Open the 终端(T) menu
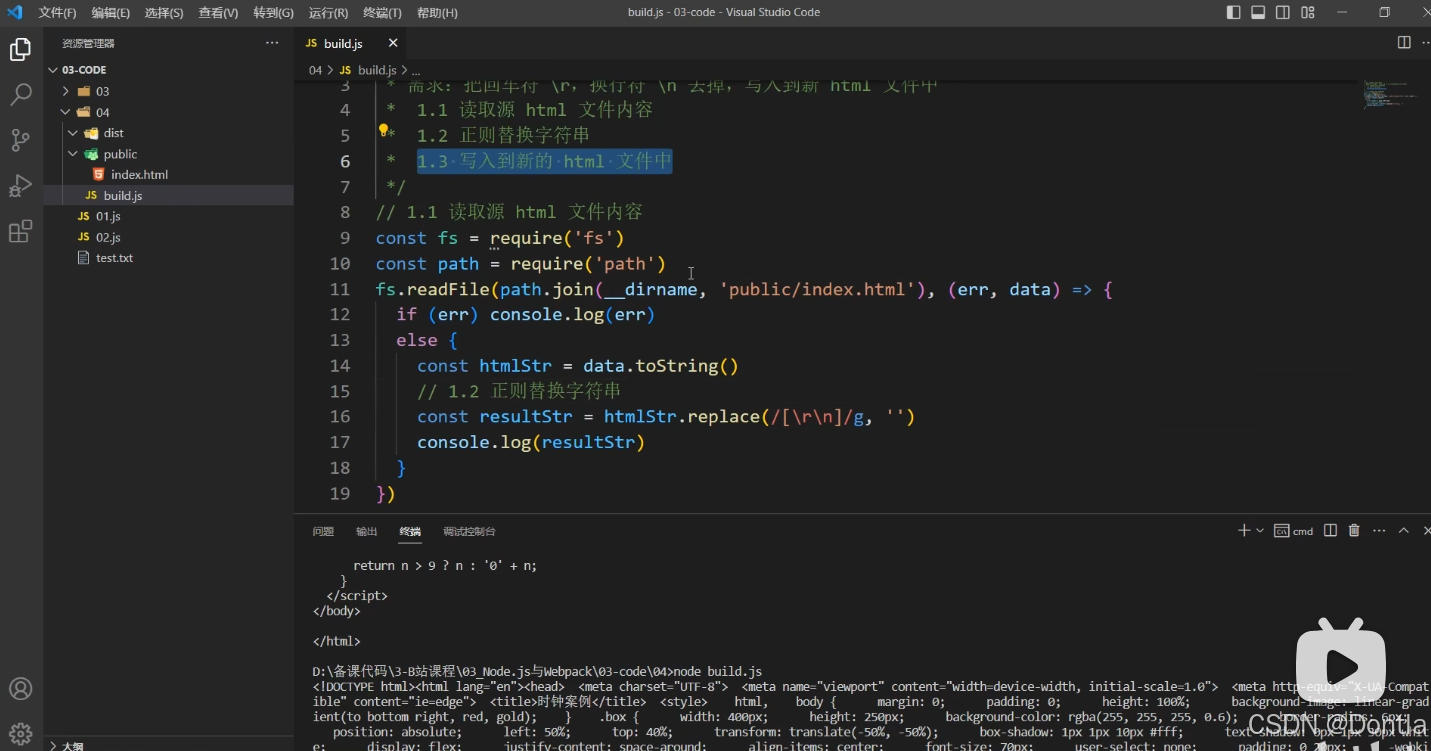Screen dimensions: 1431x751 (382, 12)
